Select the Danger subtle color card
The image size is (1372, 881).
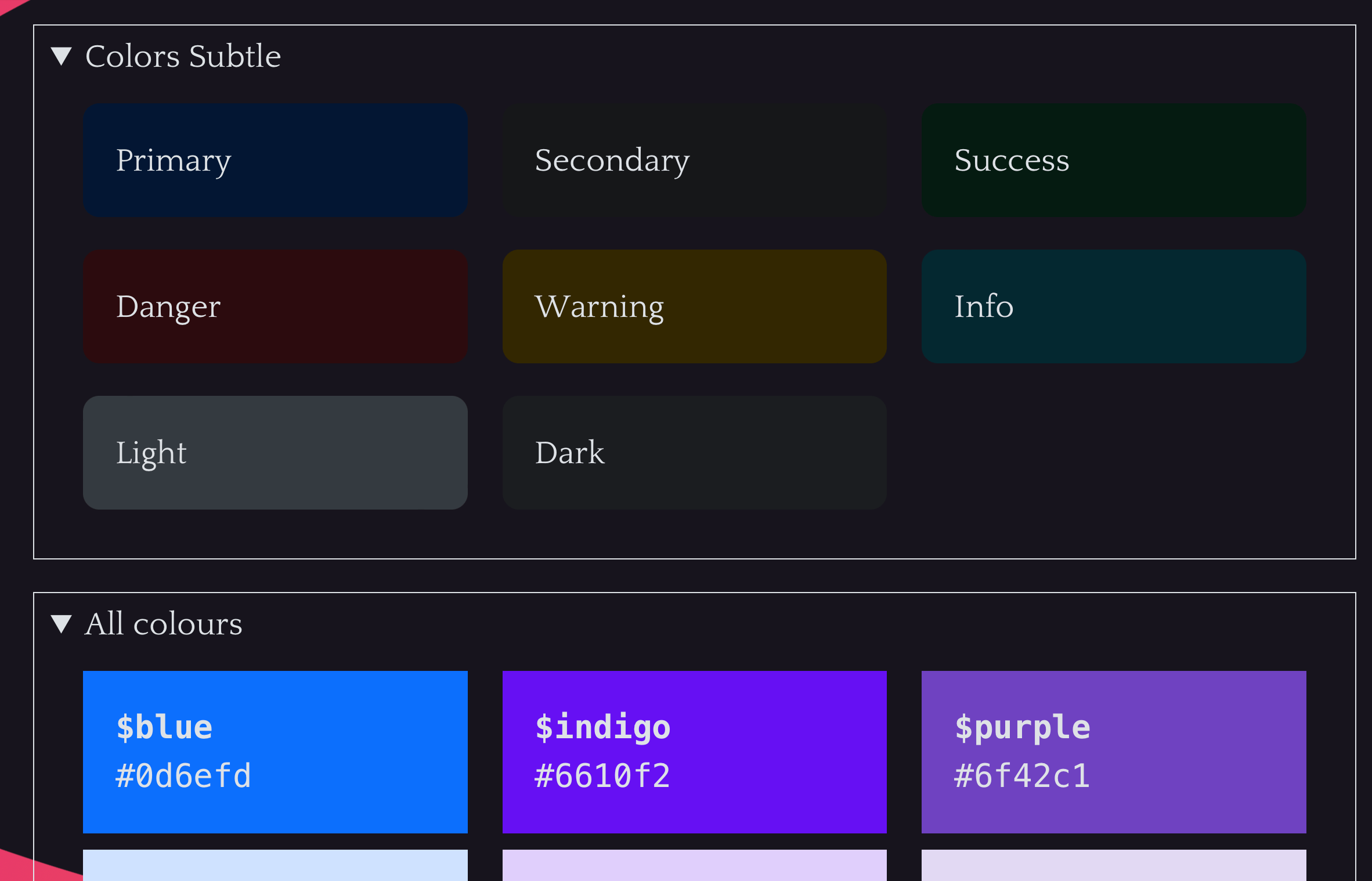click(x=275, y=306)
